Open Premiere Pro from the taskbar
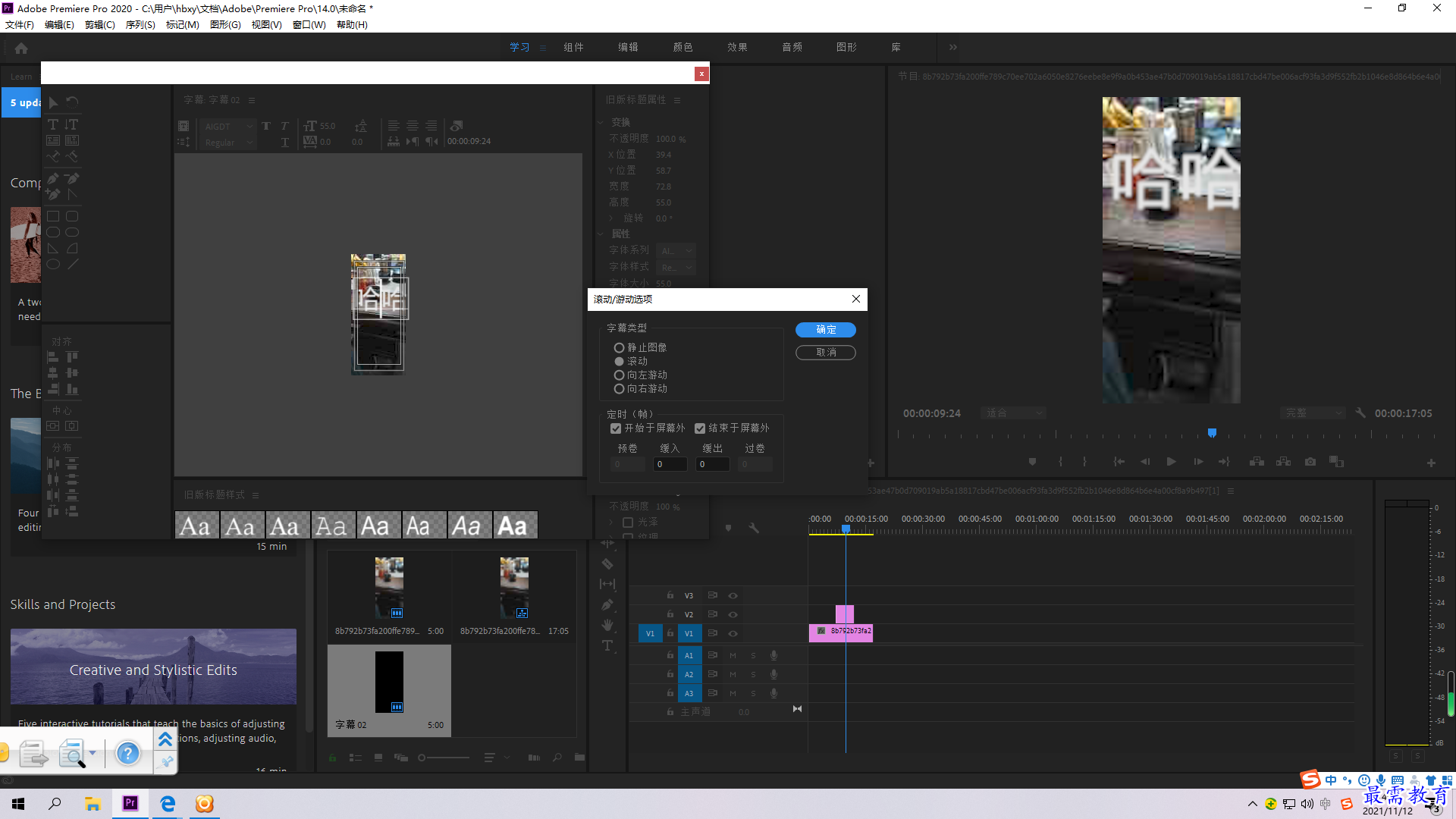The height and width of the screenshot is (819, 1456). click(x=130, y=804)
